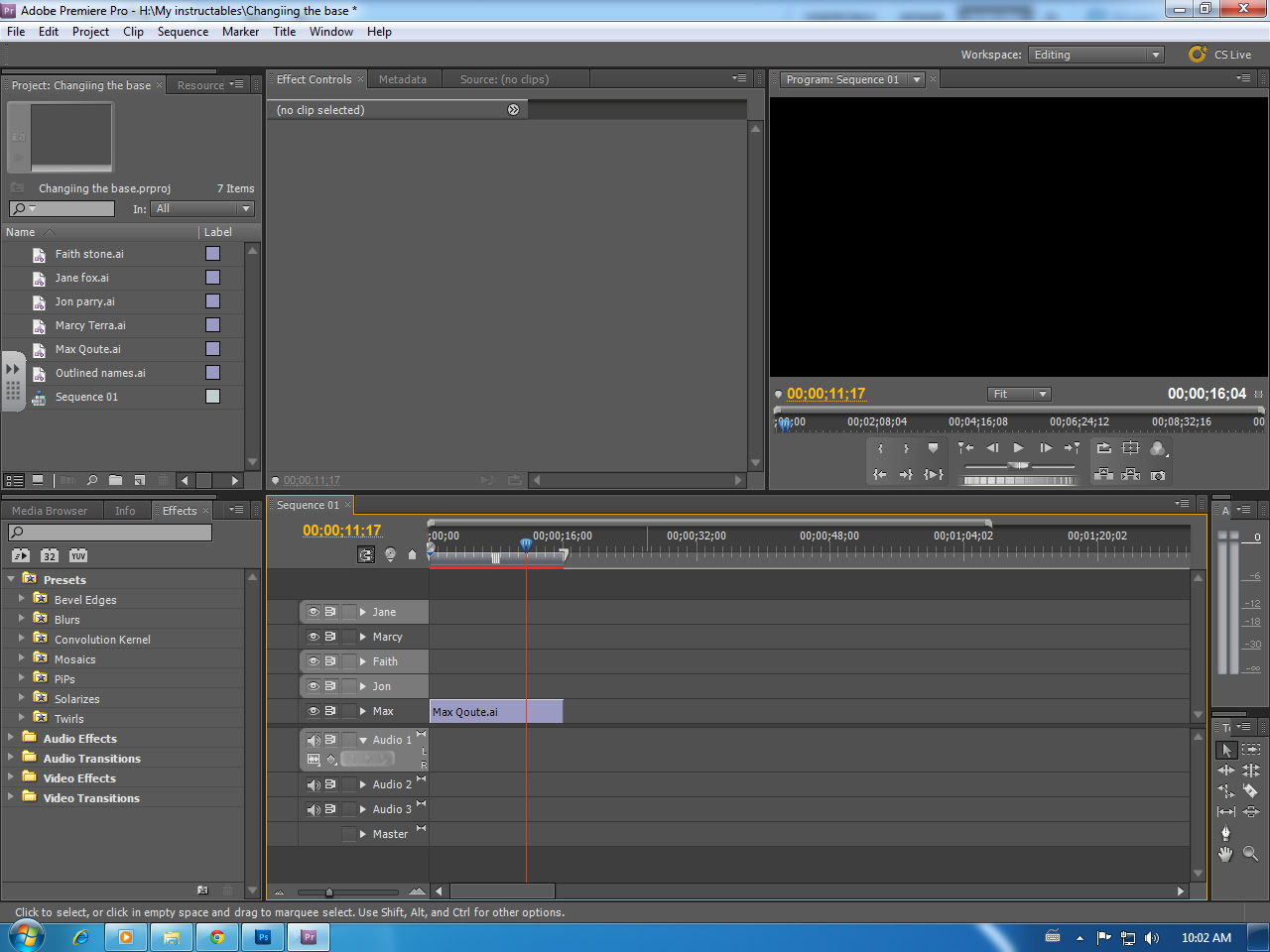Click Go to Out Point button
1270x952 pixels.
click(906, 475)
